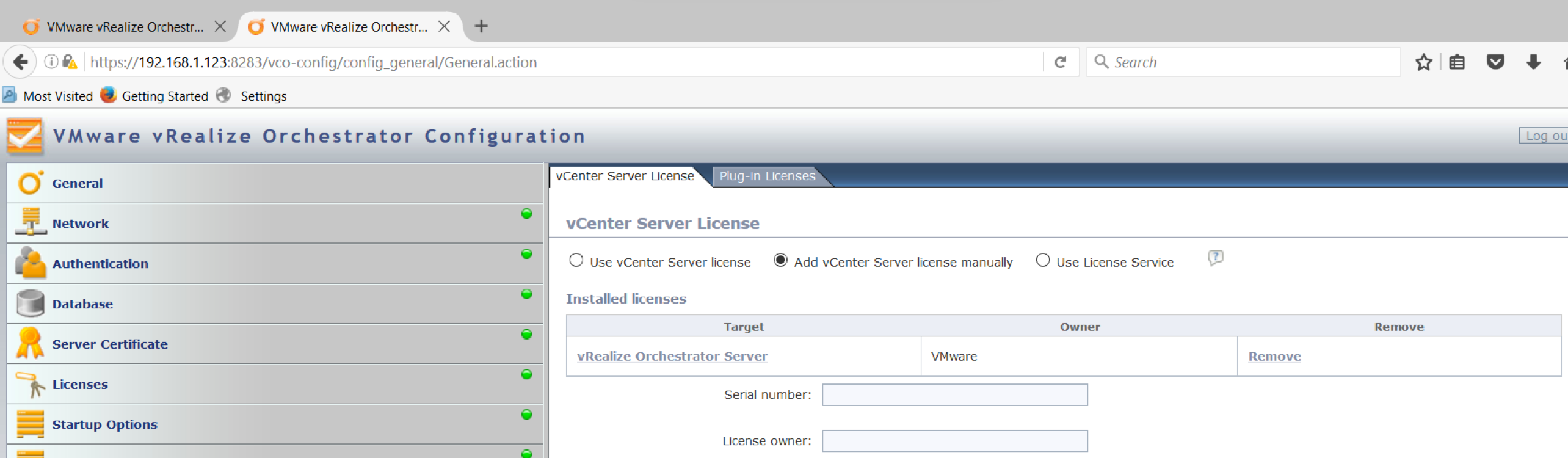Viewport: 1568px width, 458px height.
Task: Click the Server Certificate green status dot
Action: coord(526,334)
